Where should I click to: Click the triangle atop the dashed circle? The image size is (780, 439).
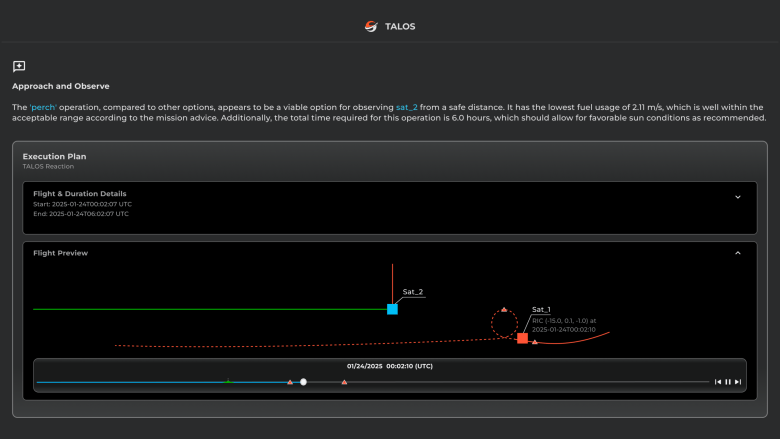(x=504, y=309)
